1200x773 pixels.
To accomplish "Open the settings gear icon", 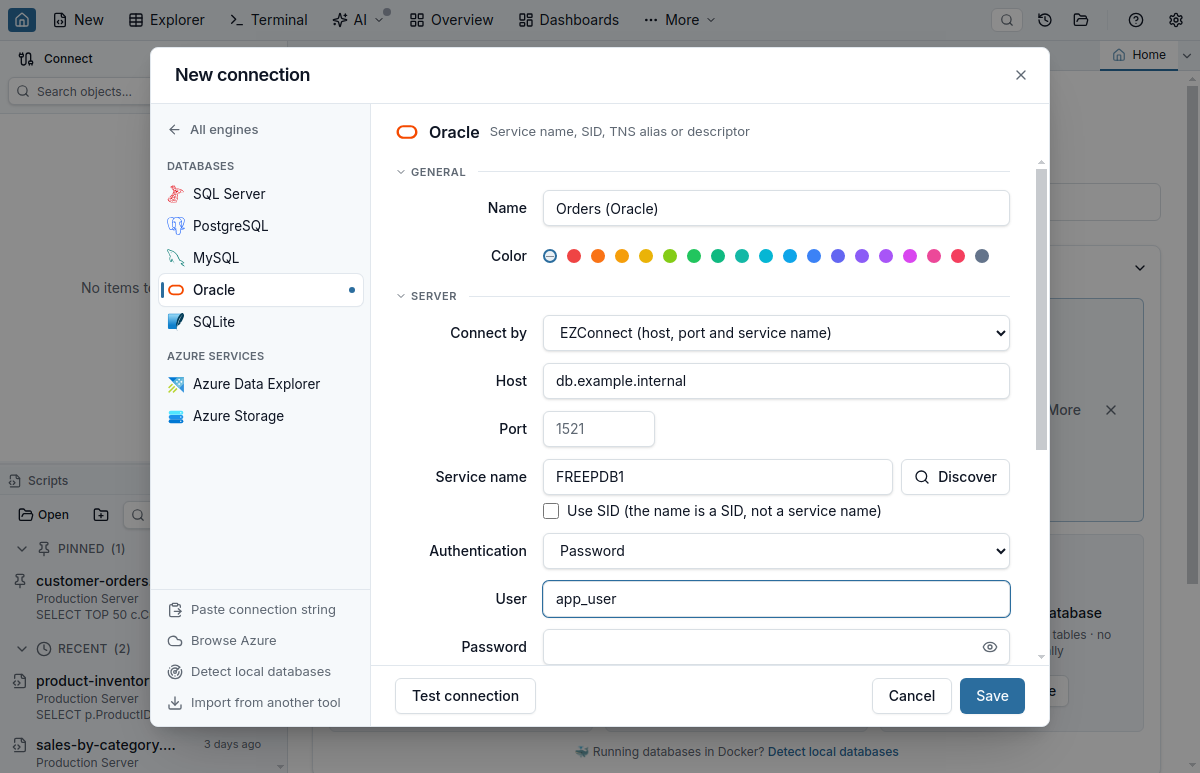I will tap(1176, 20).
